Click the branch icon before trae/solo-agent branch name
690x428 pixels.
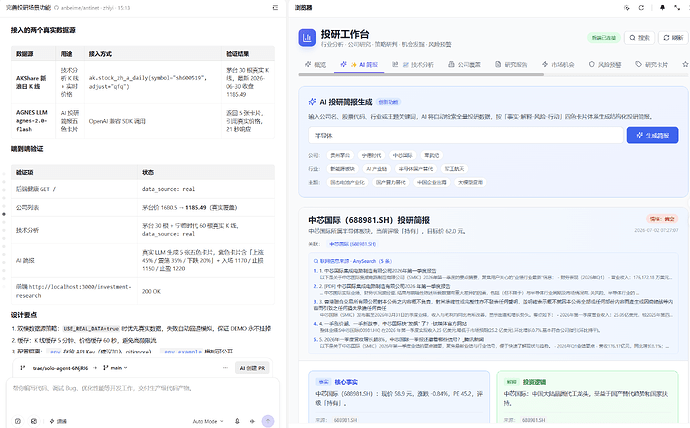click(23, 368)
